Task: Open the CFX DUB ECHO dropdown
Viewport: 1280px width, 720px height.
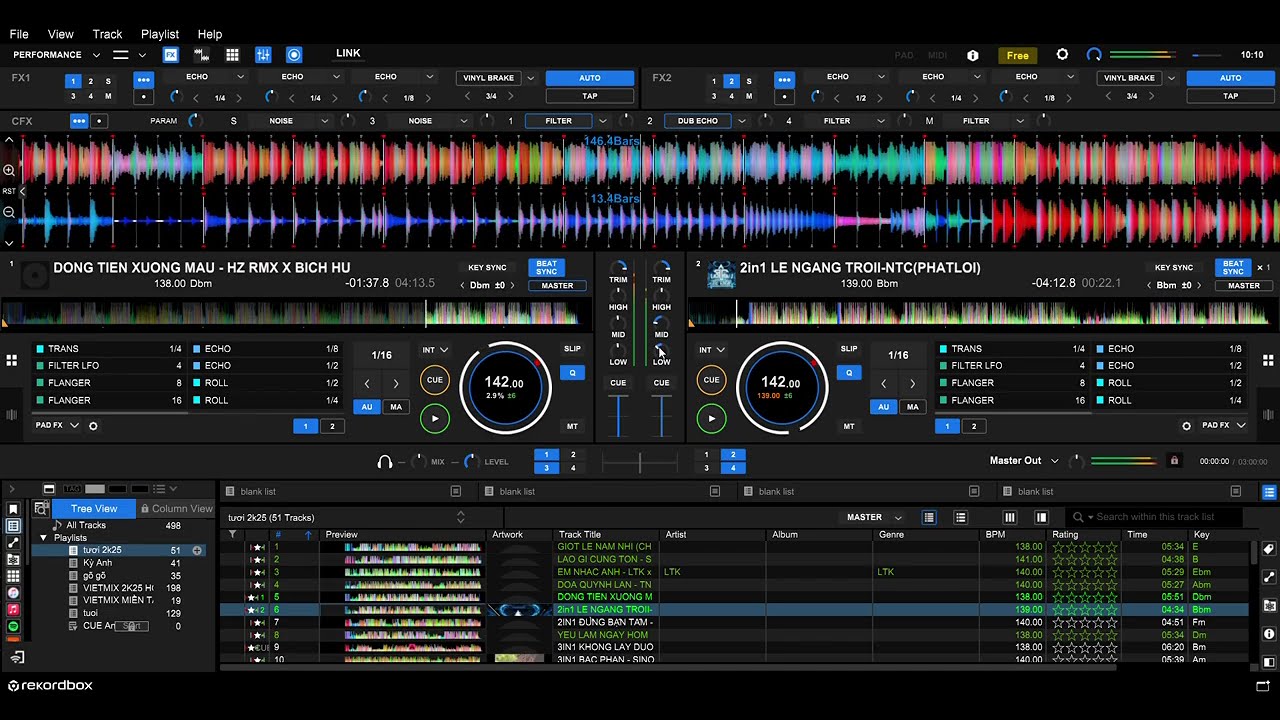Action: 741,121
